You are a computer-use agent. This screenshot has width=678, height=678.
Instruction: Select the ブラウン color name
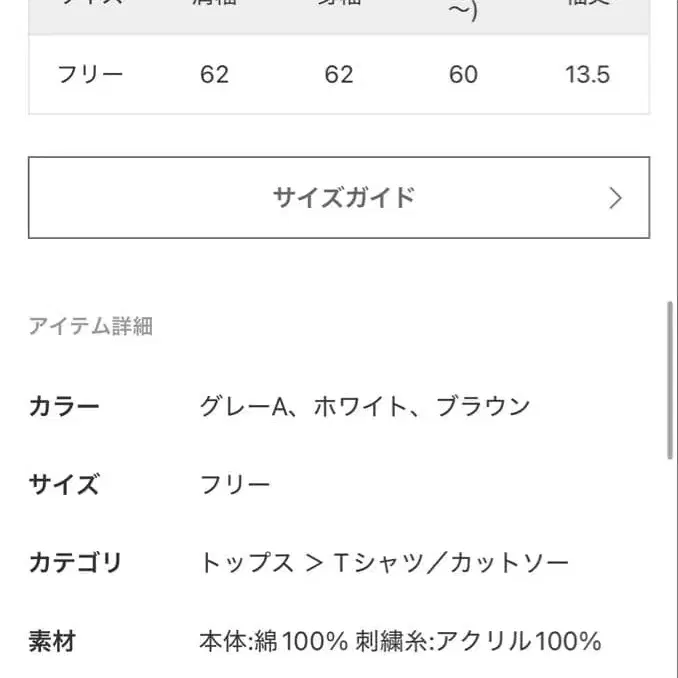483,407
